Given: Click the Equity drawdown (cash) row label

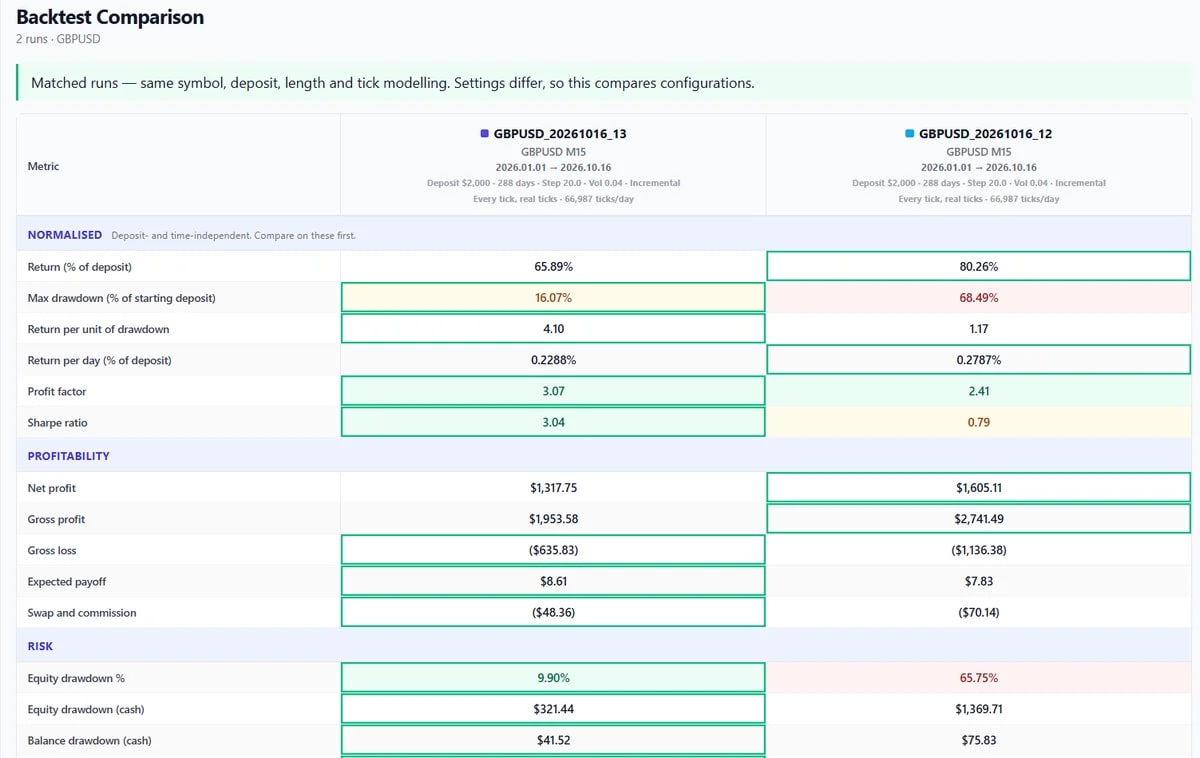Looking at the screenshot, I should coord(87,709).
